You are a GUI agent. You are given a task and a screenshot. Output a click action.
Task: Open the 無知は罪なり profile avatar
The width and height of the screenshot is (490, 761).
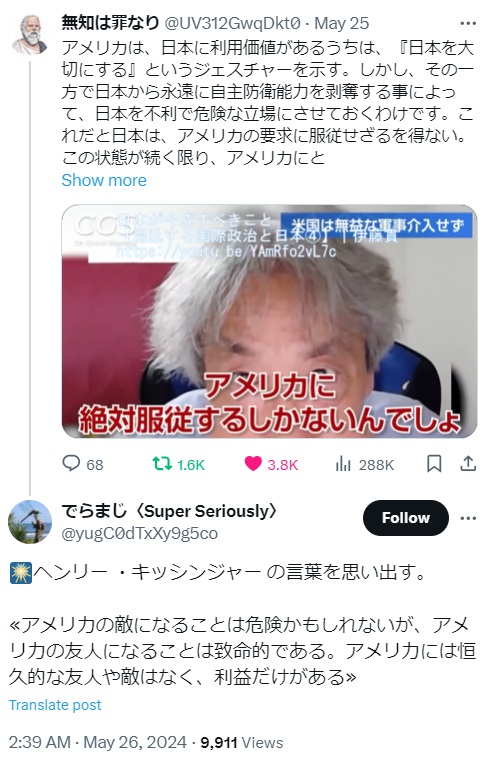(30, 34)
